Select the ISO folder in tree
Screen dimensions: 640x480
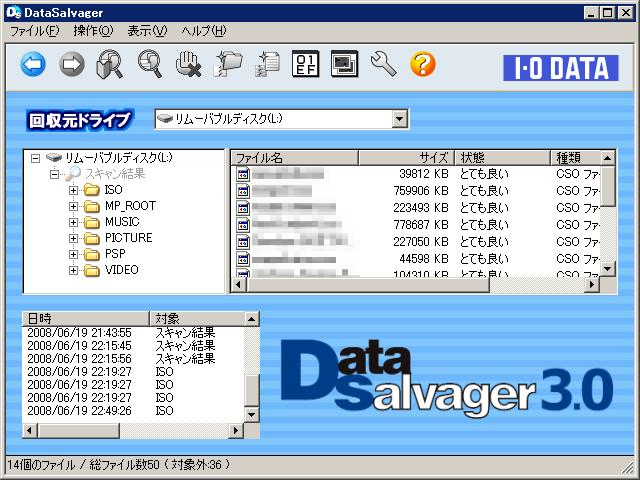point(113,190)
